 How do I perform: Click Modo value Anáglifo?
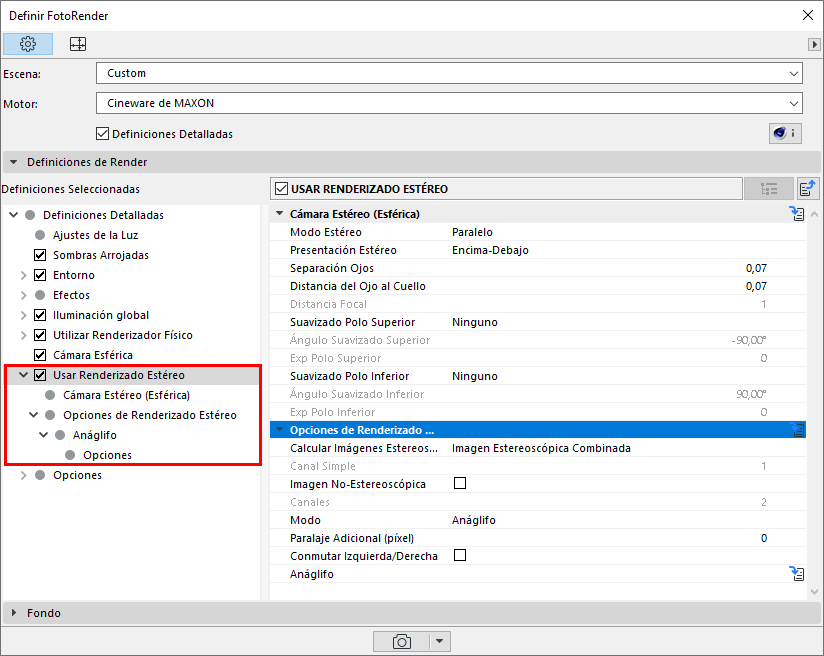point(473,520)
